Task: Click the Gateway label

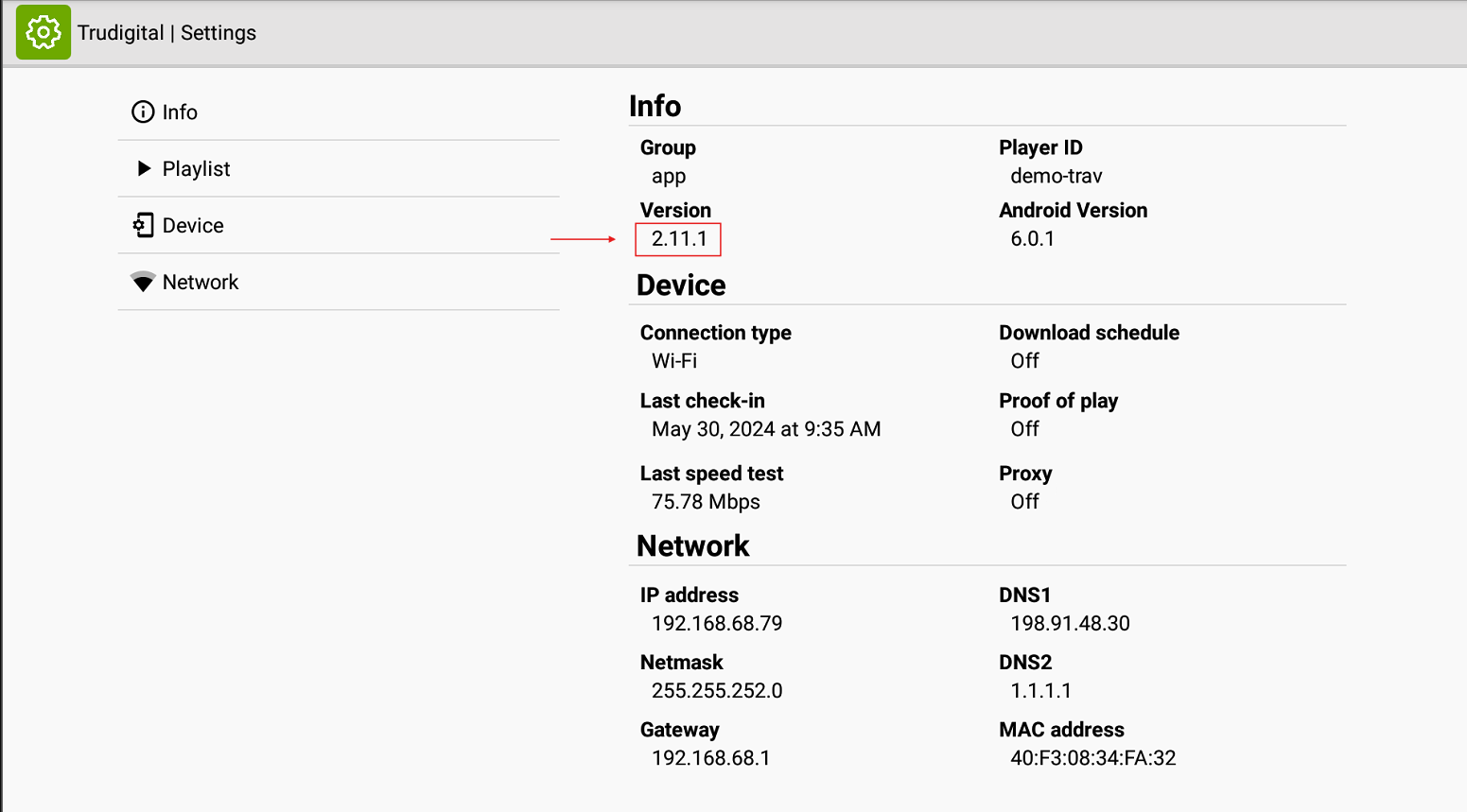Action: (x=680, y=730)
